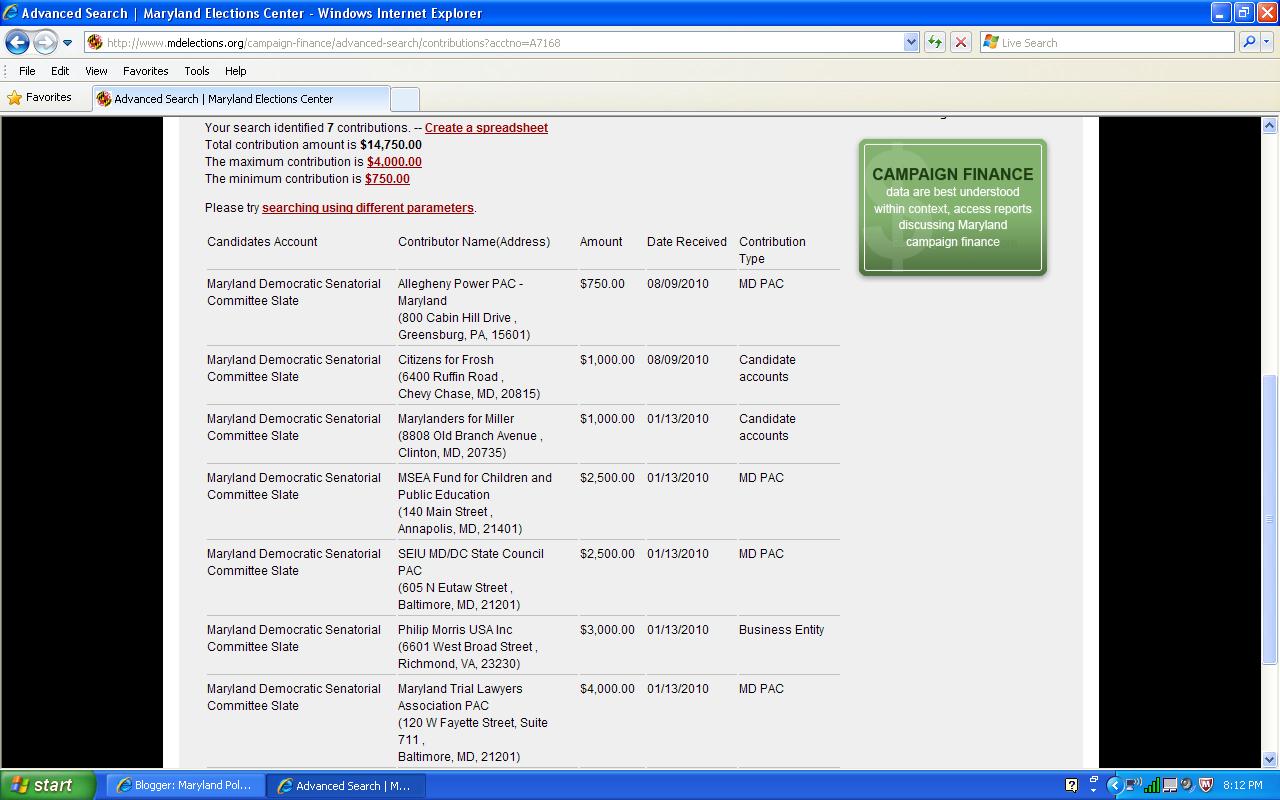This screenshot has width=1280, height=800.
Task: Open the Favorites menu
Action: click(x=145, y=71)
